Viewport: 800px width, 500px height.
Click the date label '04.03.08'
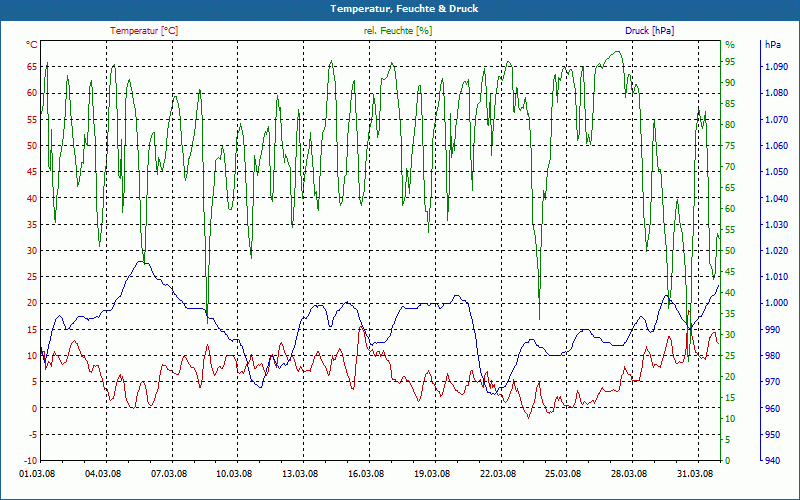[x=103, y=473]
